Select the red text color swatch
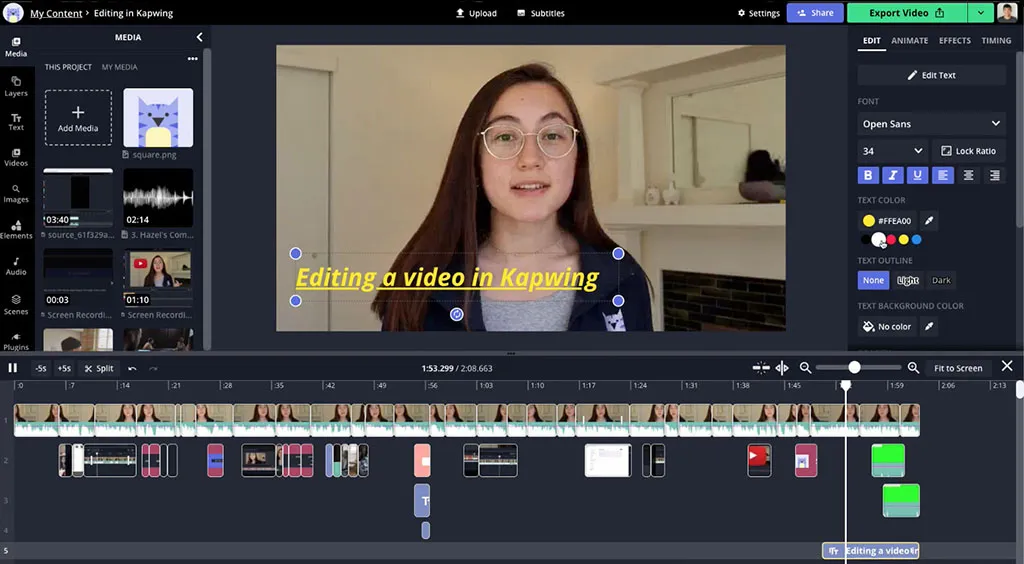The image size is (1024, 564). (891, 240)
